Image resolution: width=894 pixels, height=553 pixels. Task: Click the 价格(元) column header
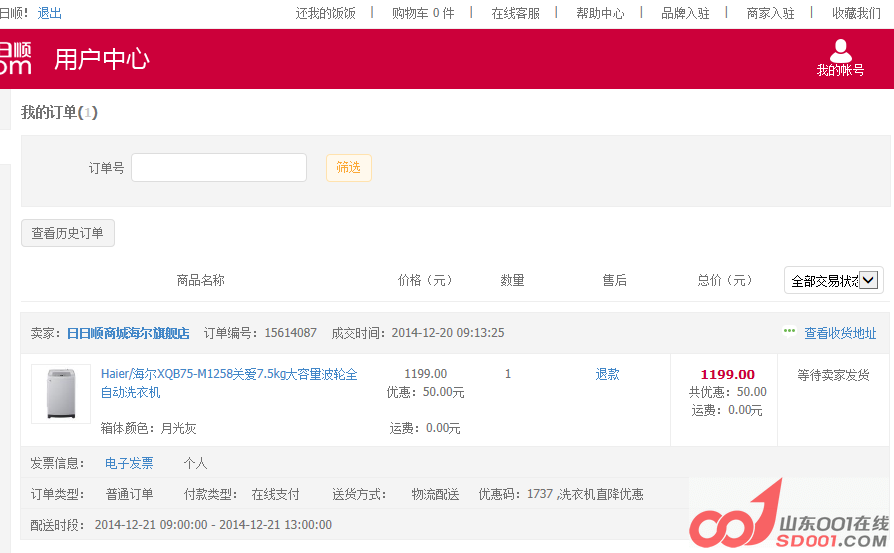(x=425, y=280)
